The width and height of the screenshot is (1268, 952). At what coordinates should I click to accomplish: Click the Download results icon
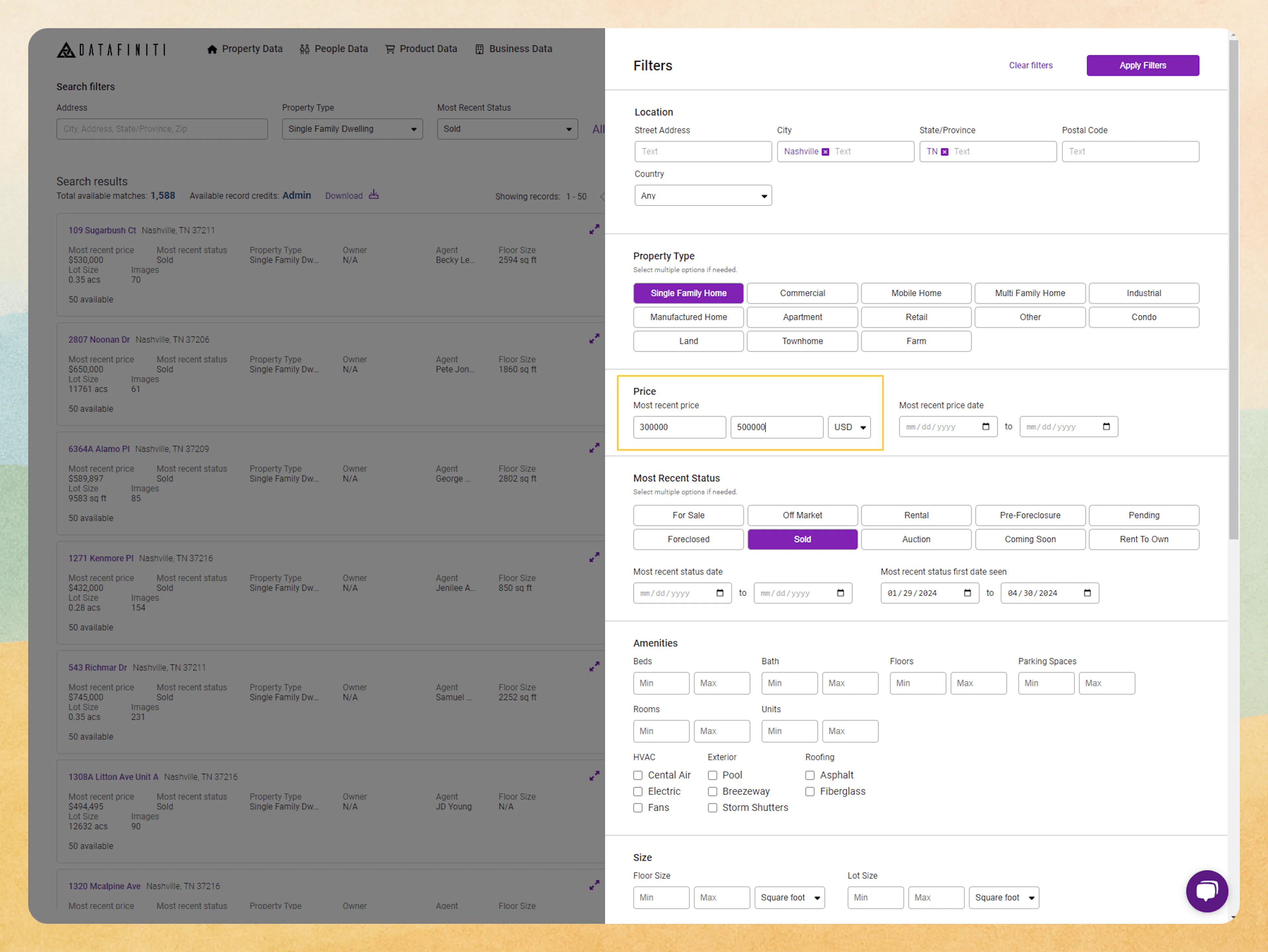[374, 195]
